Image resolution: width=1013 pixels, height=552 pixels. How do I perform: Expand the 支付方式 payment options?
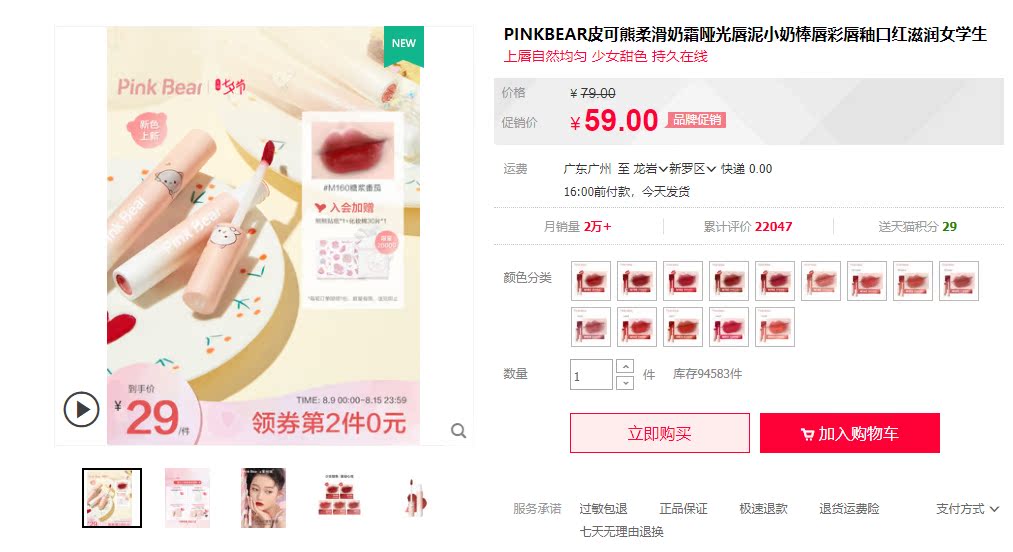(967, 509)
